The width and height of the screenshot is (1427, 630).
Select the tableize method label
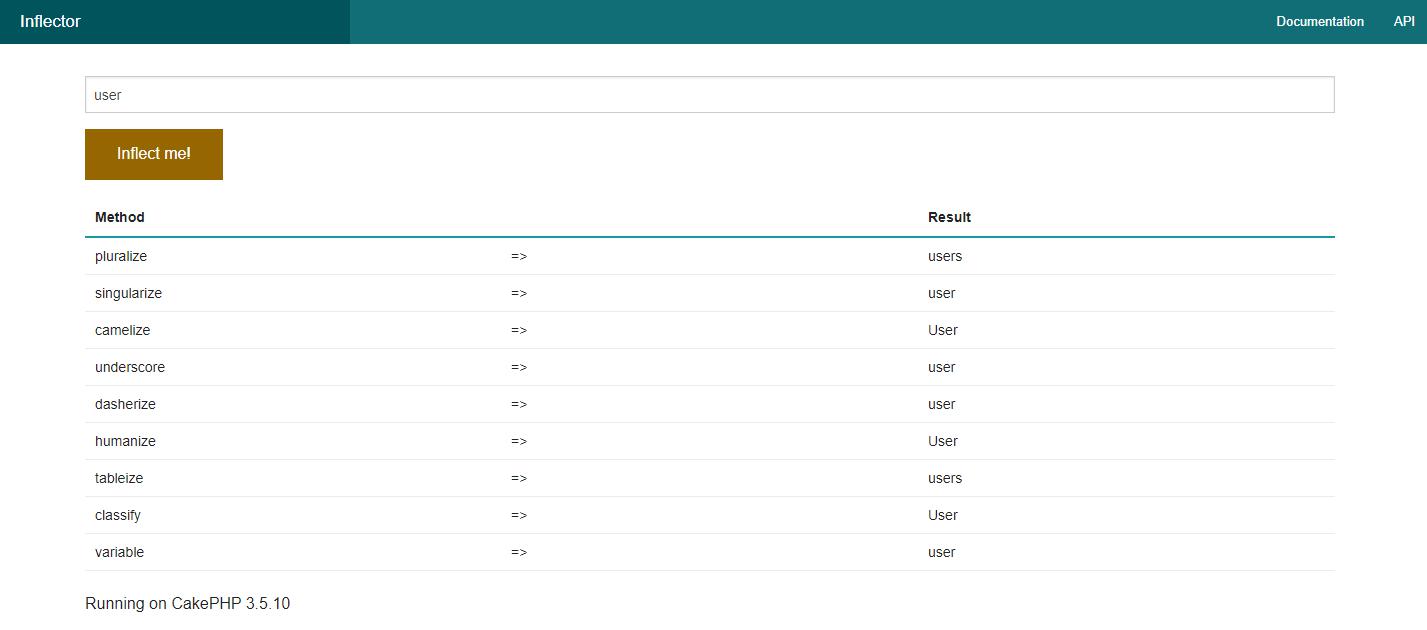119,478
